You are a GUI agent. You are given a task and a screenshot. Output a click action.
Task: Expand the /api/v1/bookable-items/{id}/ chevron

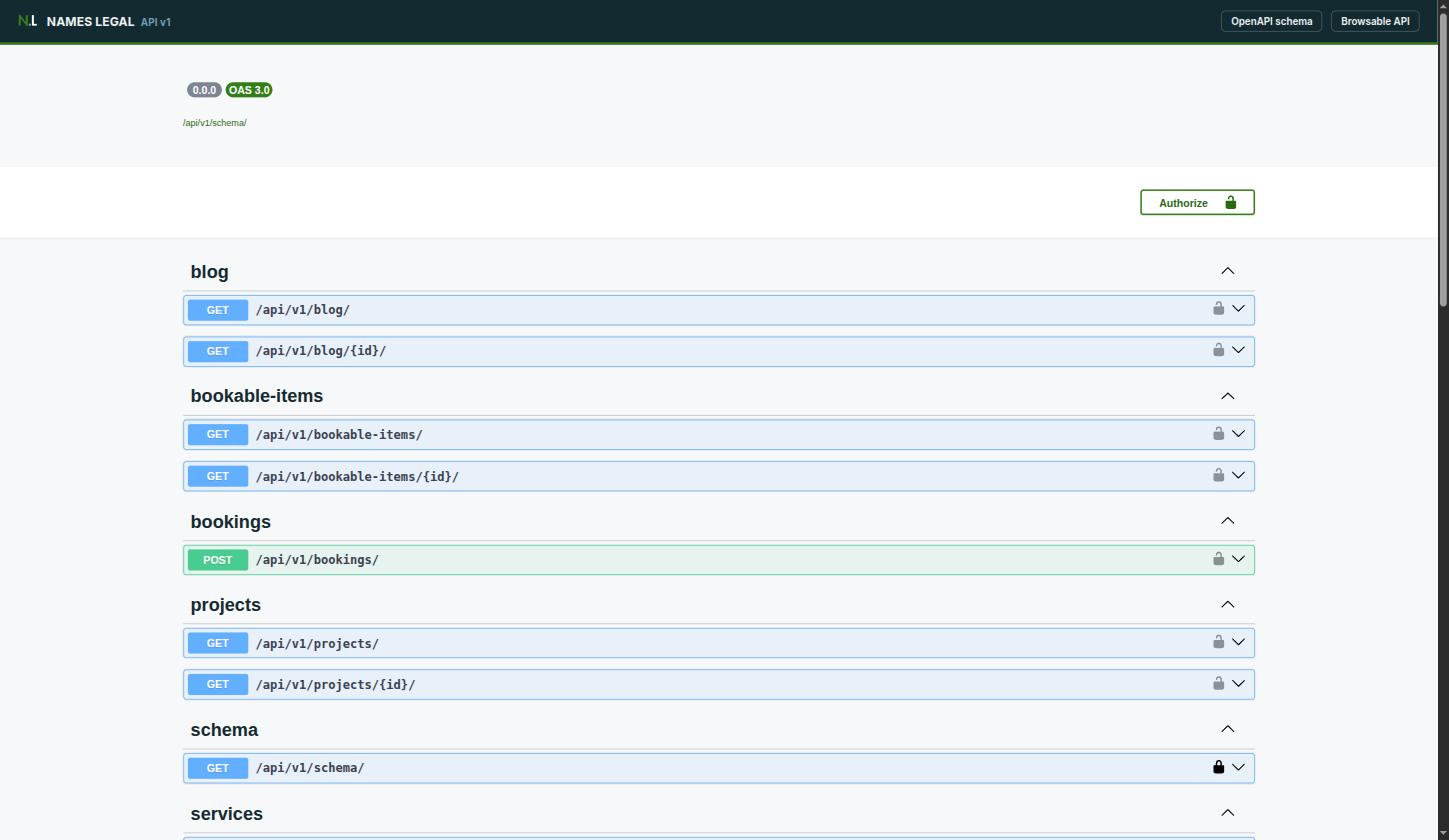[x=1238, y=475]
